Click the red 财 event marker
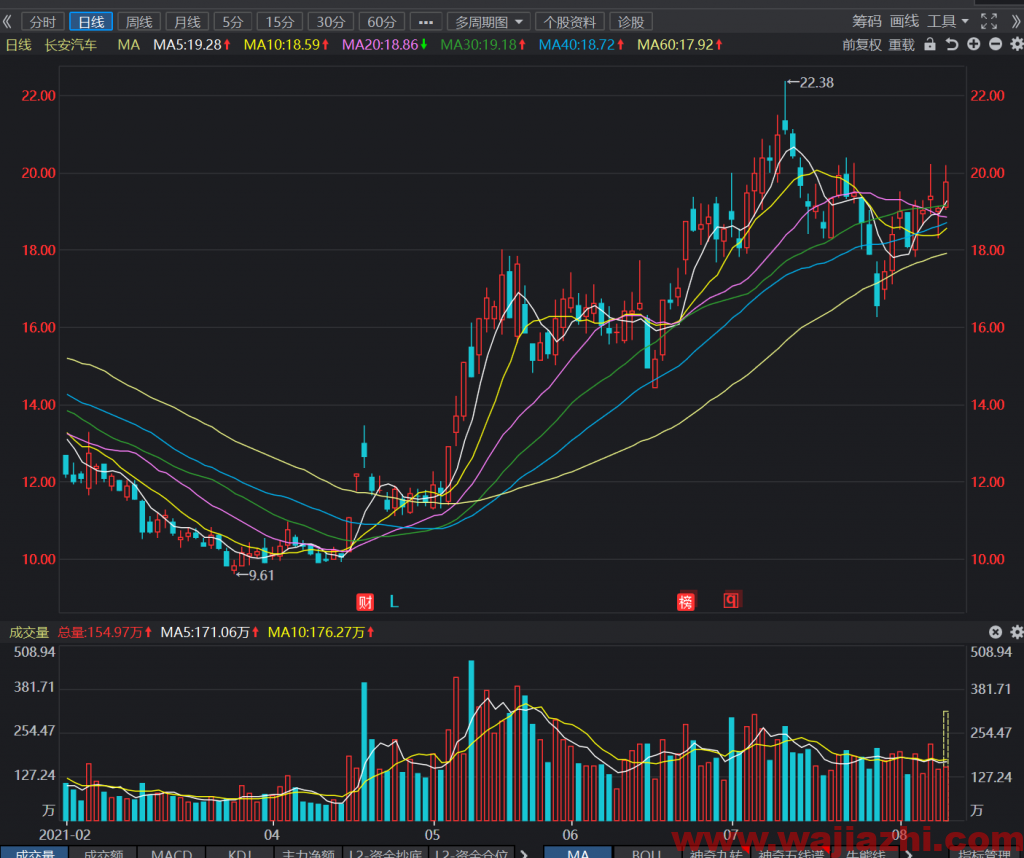This screenshot has width=1024, height=858. click(x=365, y=601)
